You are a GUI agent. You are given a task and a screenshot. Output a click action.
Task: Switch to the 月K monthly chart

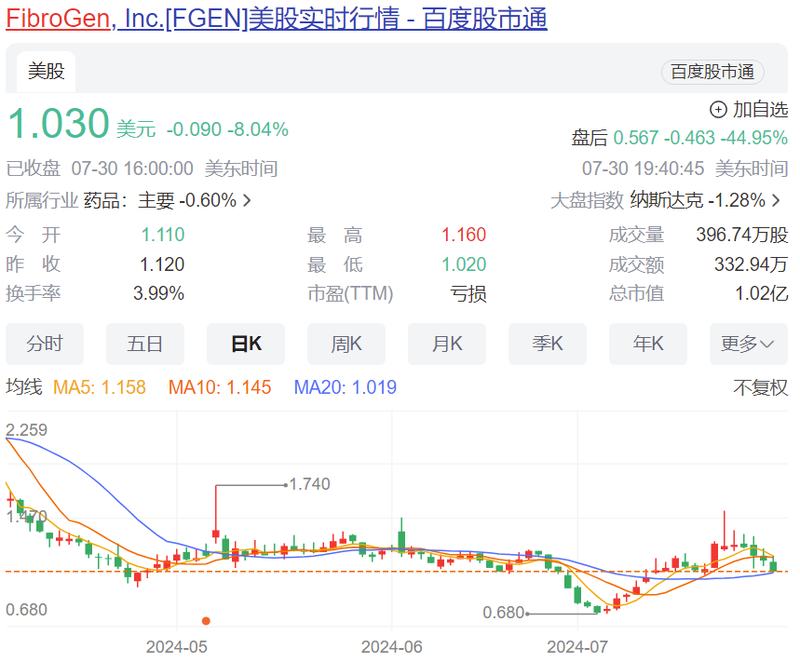pyautogui.click(x=447, y=343)
